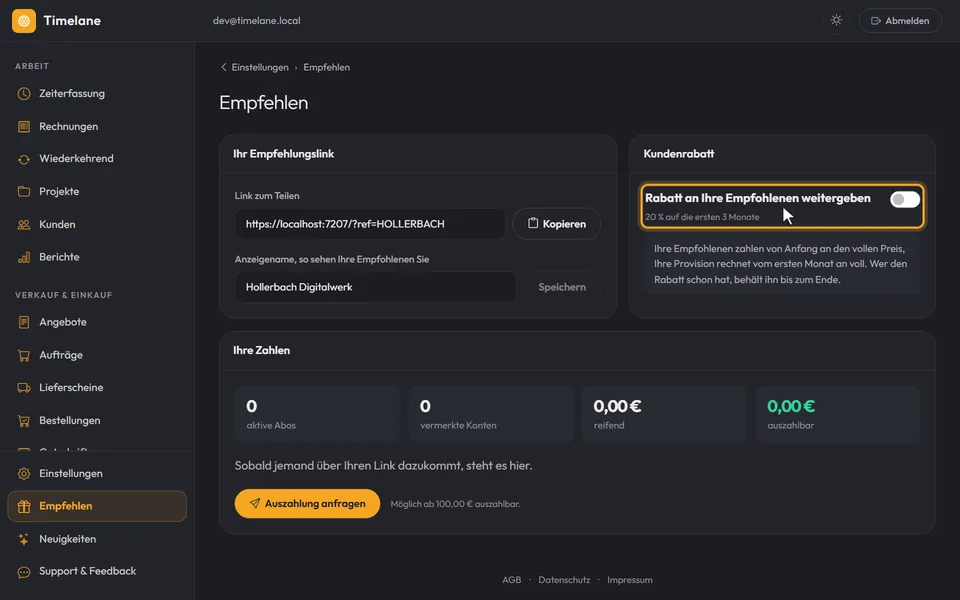960x600 pixels.
Task: Enable the Rabatt an Ihre Empfohlenen weitergeben switch
Action: (904, 199)
